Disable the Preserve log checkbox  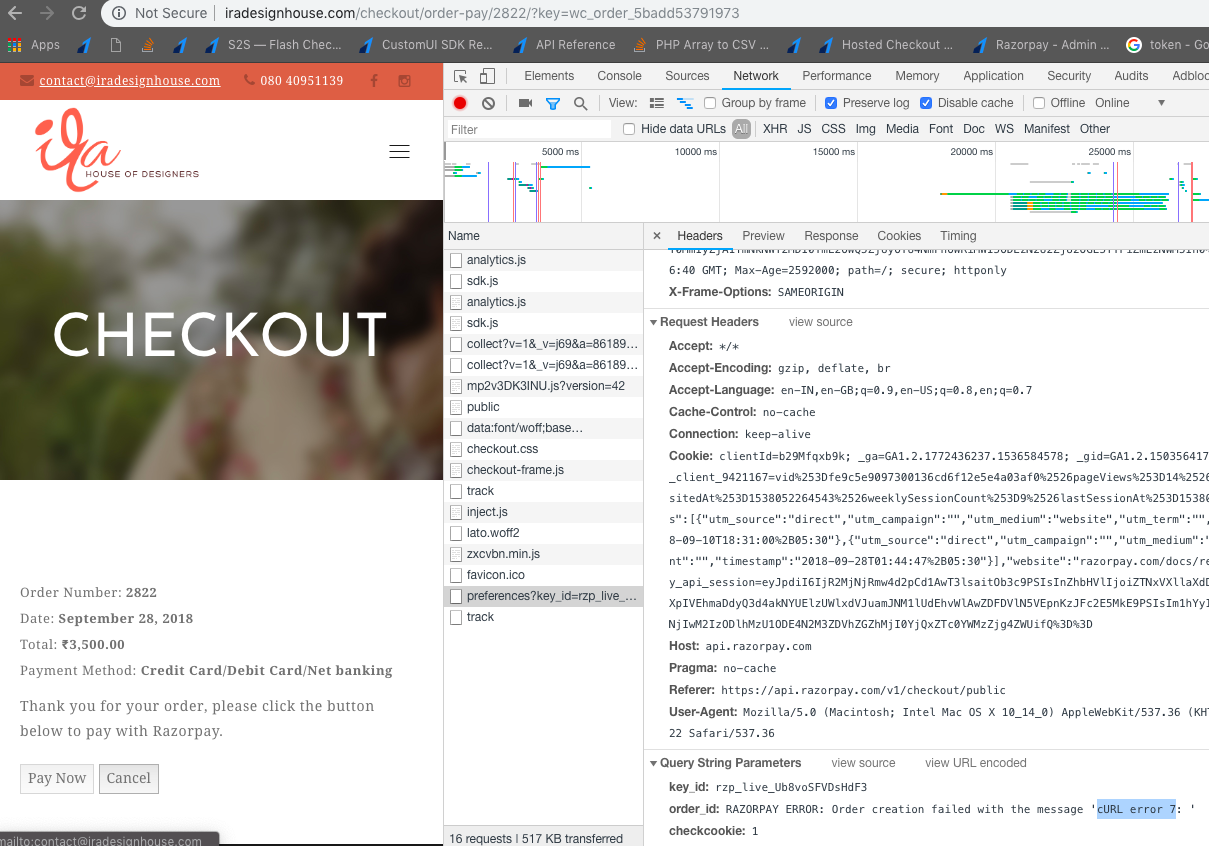(831, 102)
